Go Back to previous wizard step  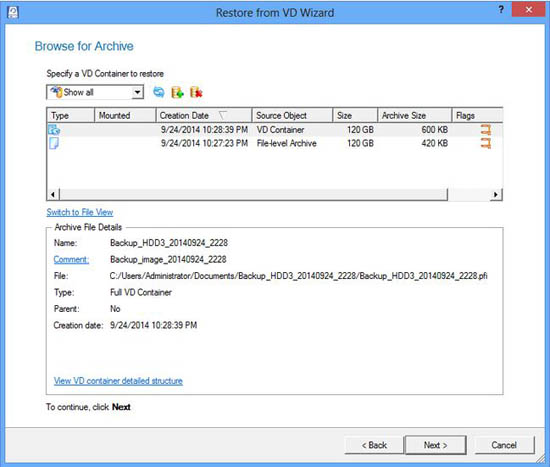(374, 445)
